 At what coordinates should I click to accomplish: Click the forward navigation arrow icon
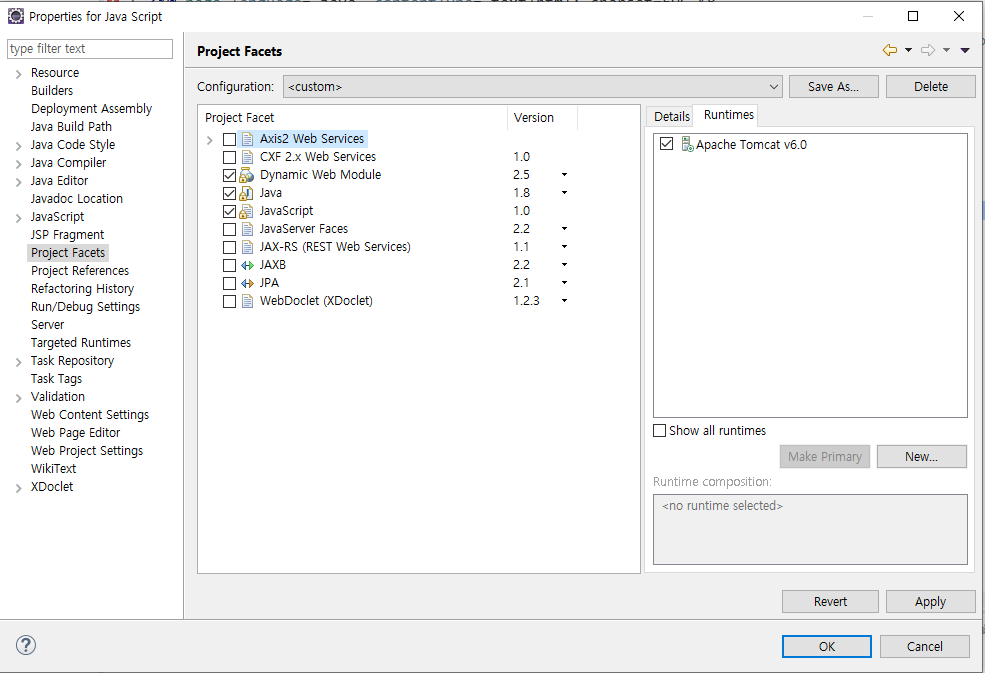click(x=928, y=50)
